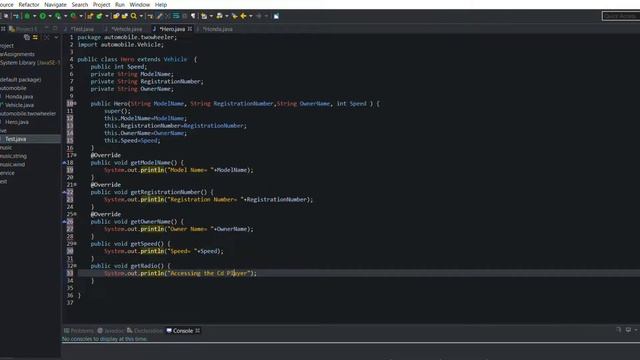Select automobile.twowheeler package in tree

[28, 113]
